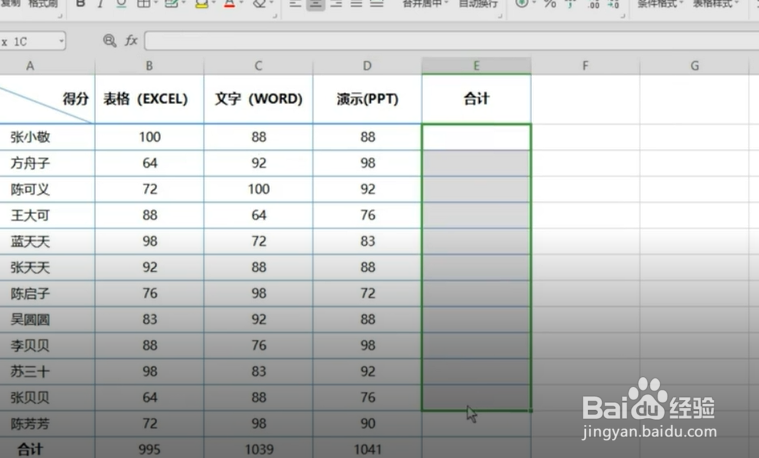Align cell text to the right
The width and height of the screenshot is (759, 458).
click(336, 4)
